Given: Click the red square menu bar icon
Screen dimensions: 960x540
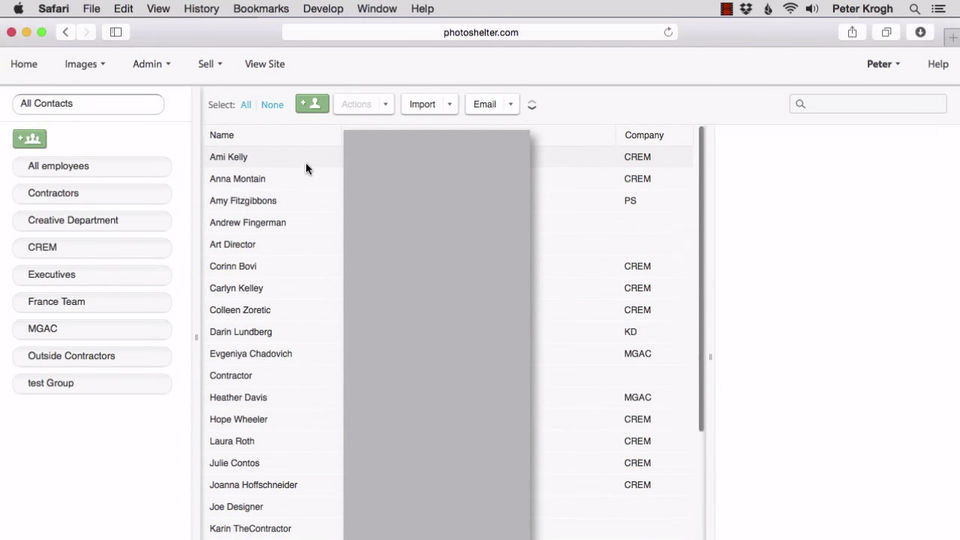Looking at the screenshot, I should point(726,9).
